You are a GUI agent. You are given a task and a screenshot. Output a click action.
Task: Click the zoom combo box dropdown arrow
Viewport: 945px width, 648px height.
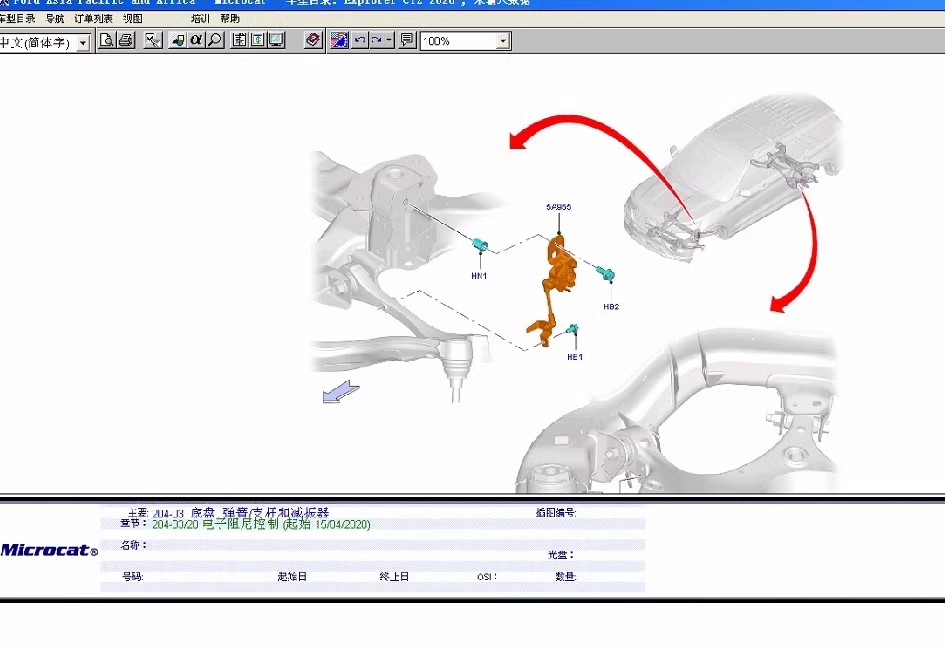[503, 42]
